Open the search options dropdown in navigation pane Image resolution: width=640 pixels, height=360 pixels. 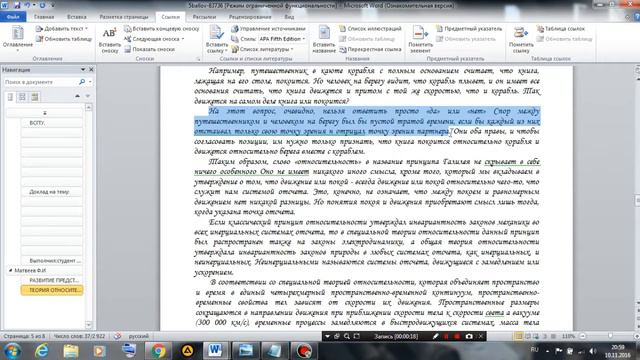[90, 82]
